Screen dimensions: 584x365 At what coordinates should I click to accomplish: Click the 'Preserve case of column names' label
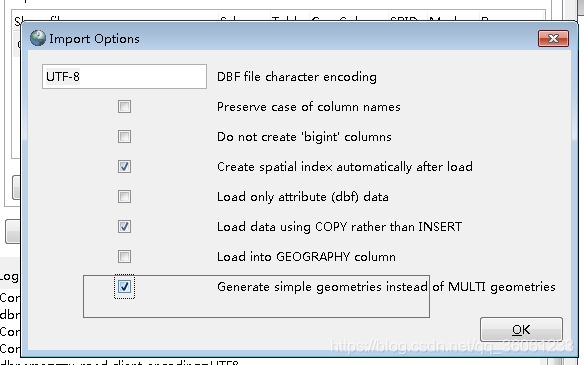(309, 107)
